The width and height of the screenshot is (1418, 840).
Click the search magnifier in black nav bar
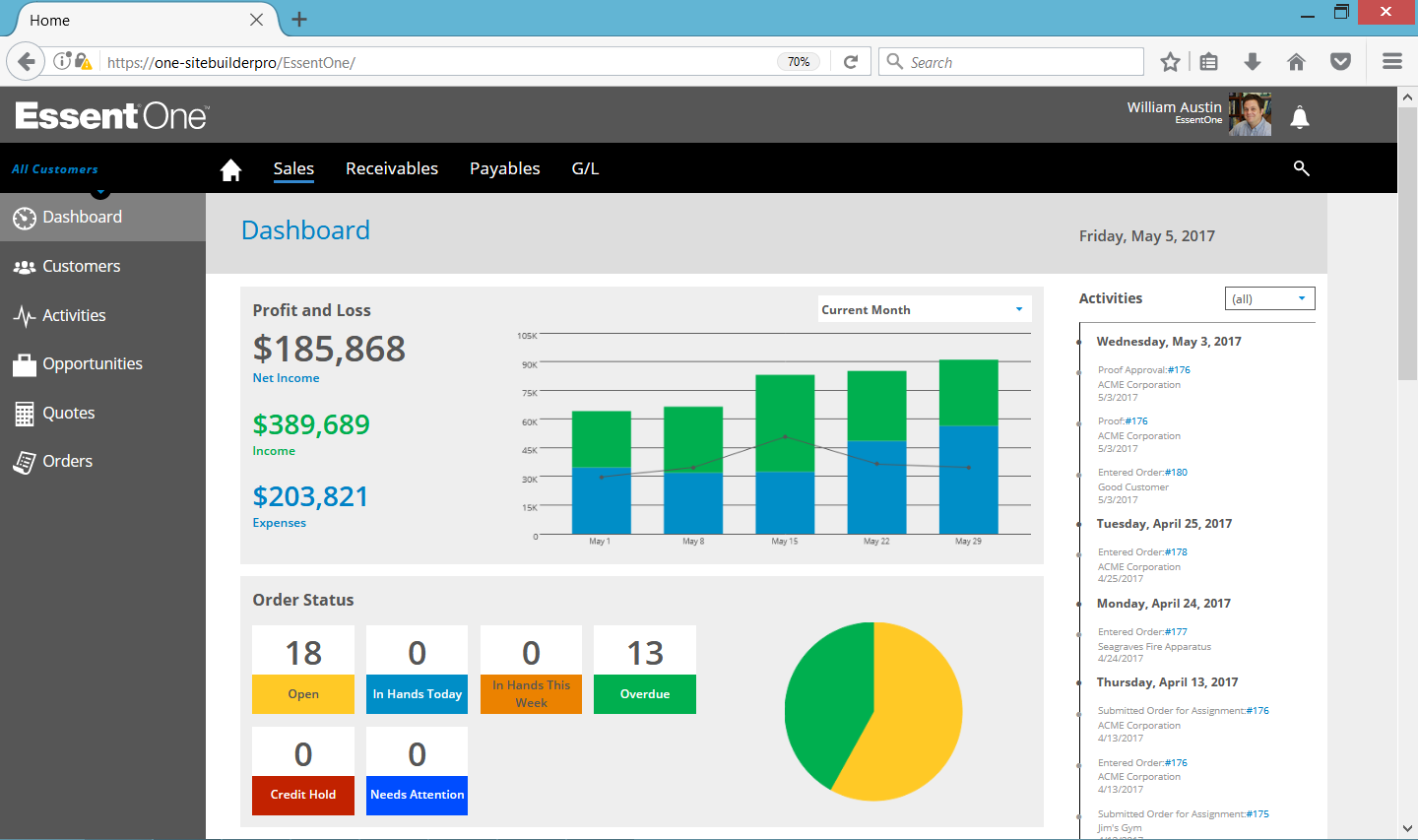coord(1301,168)
